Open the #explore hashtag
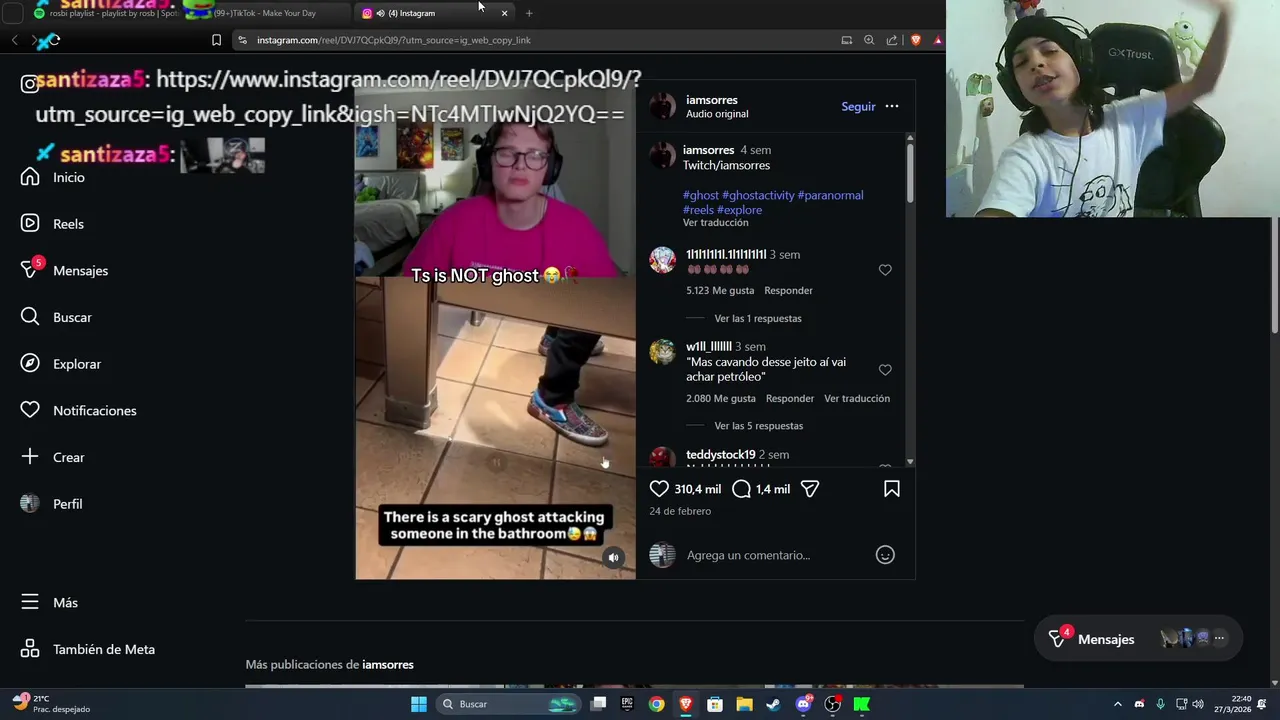Image resolution: width=1280 pixels, height=720 pixels. 739,210
